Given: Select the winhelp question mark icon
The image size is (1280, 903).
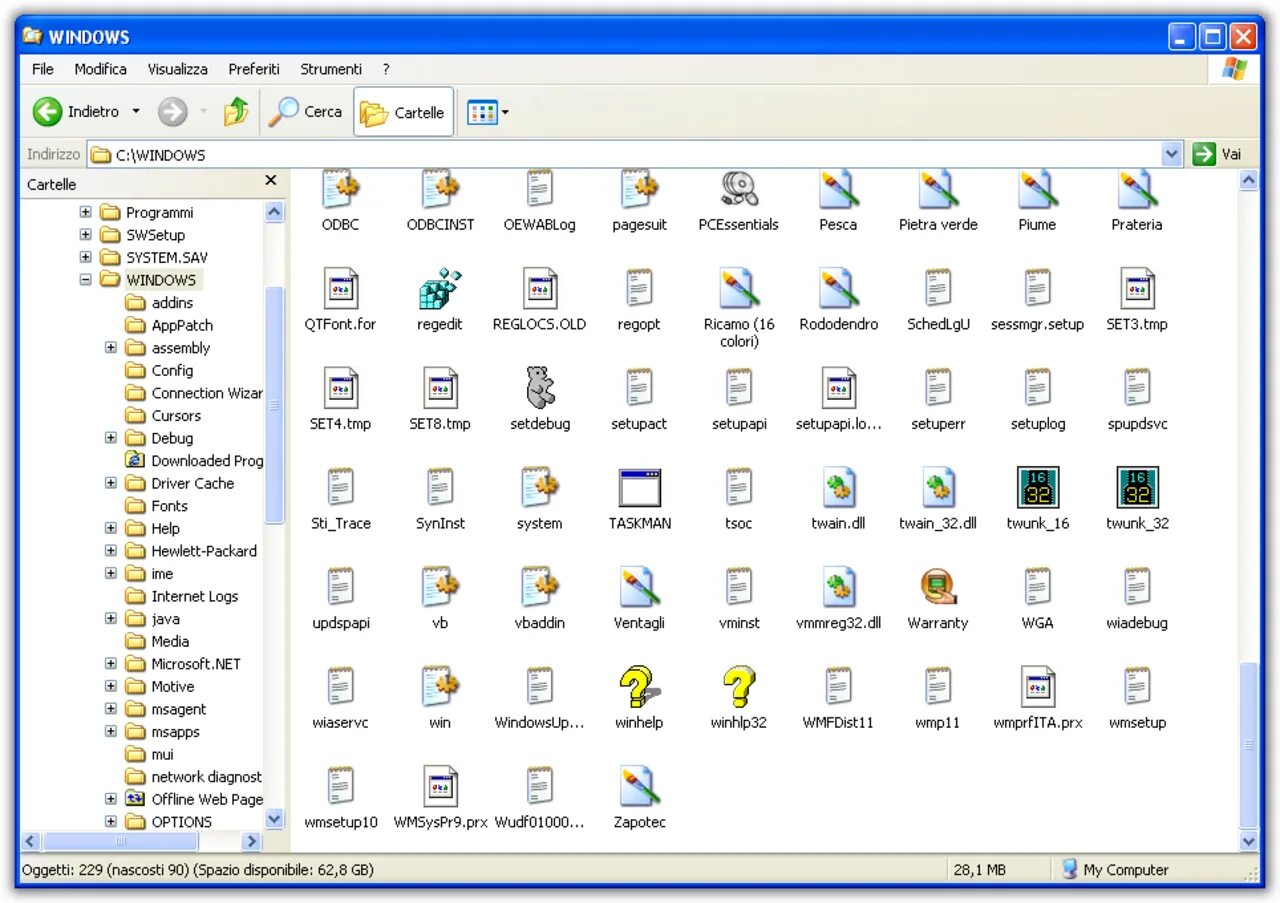Looking at the screenshot, I should (x=638, y=687).
